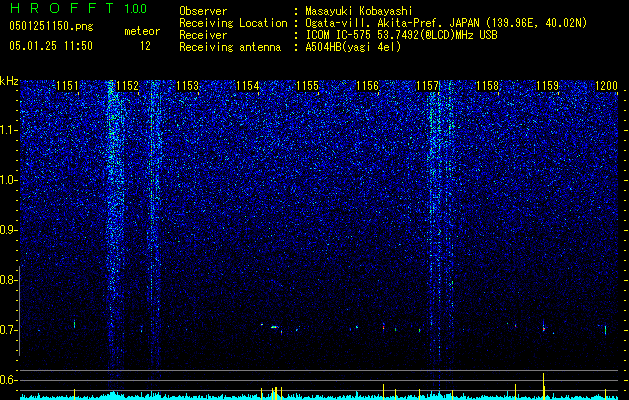
Task: Click the 1155 time marker
Action: point(307,86)
